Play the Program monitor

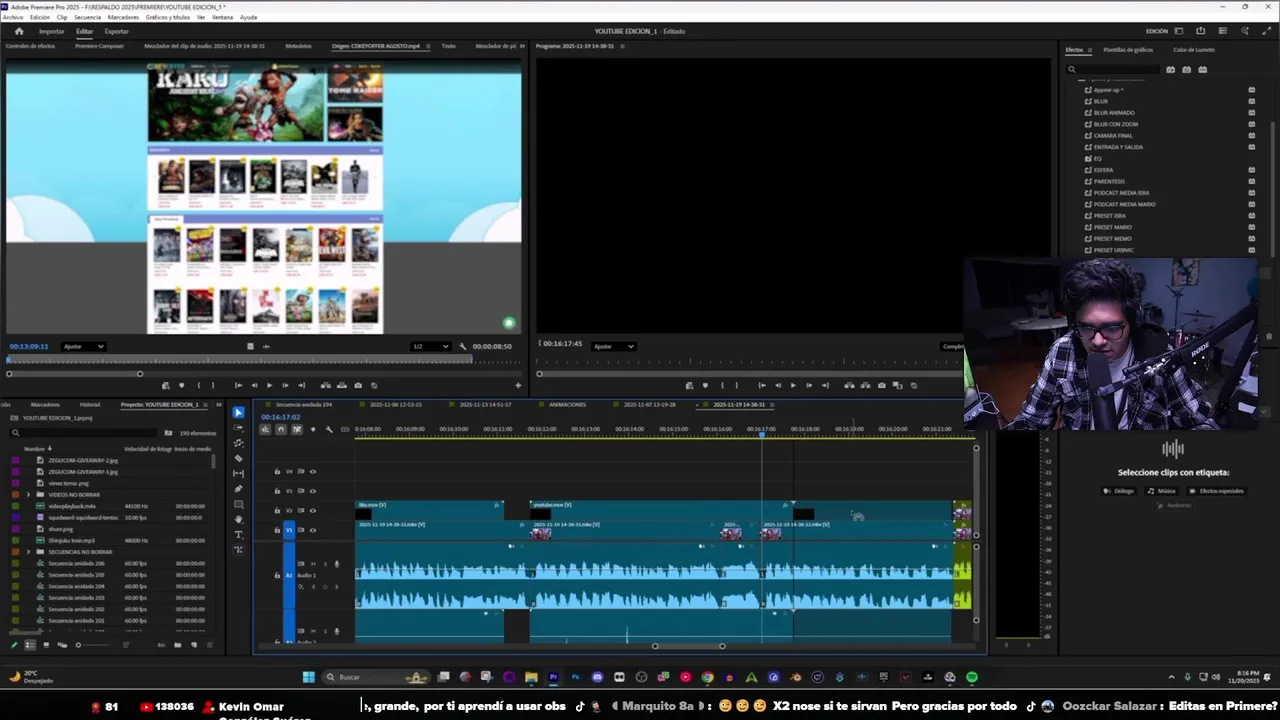tap(793, 385)
